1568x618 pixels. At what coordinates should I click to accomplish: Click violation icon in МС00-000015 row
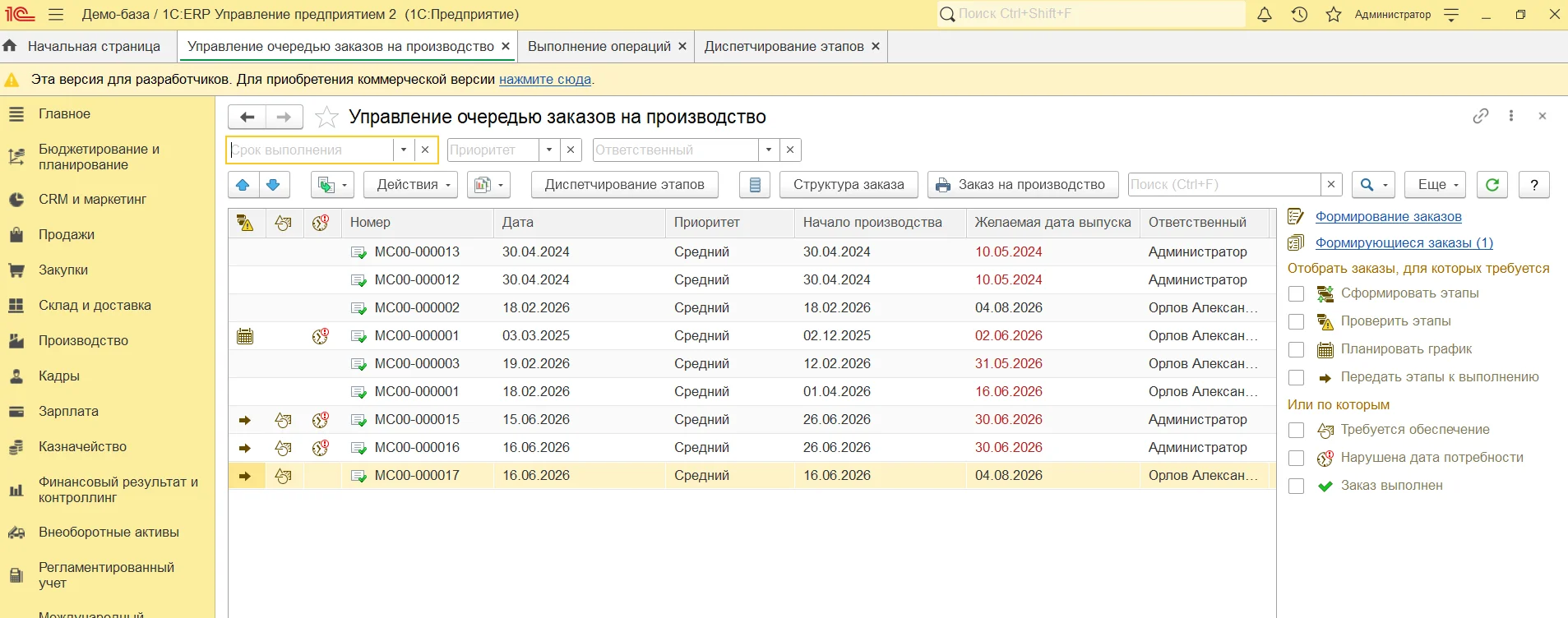point(321,420)
